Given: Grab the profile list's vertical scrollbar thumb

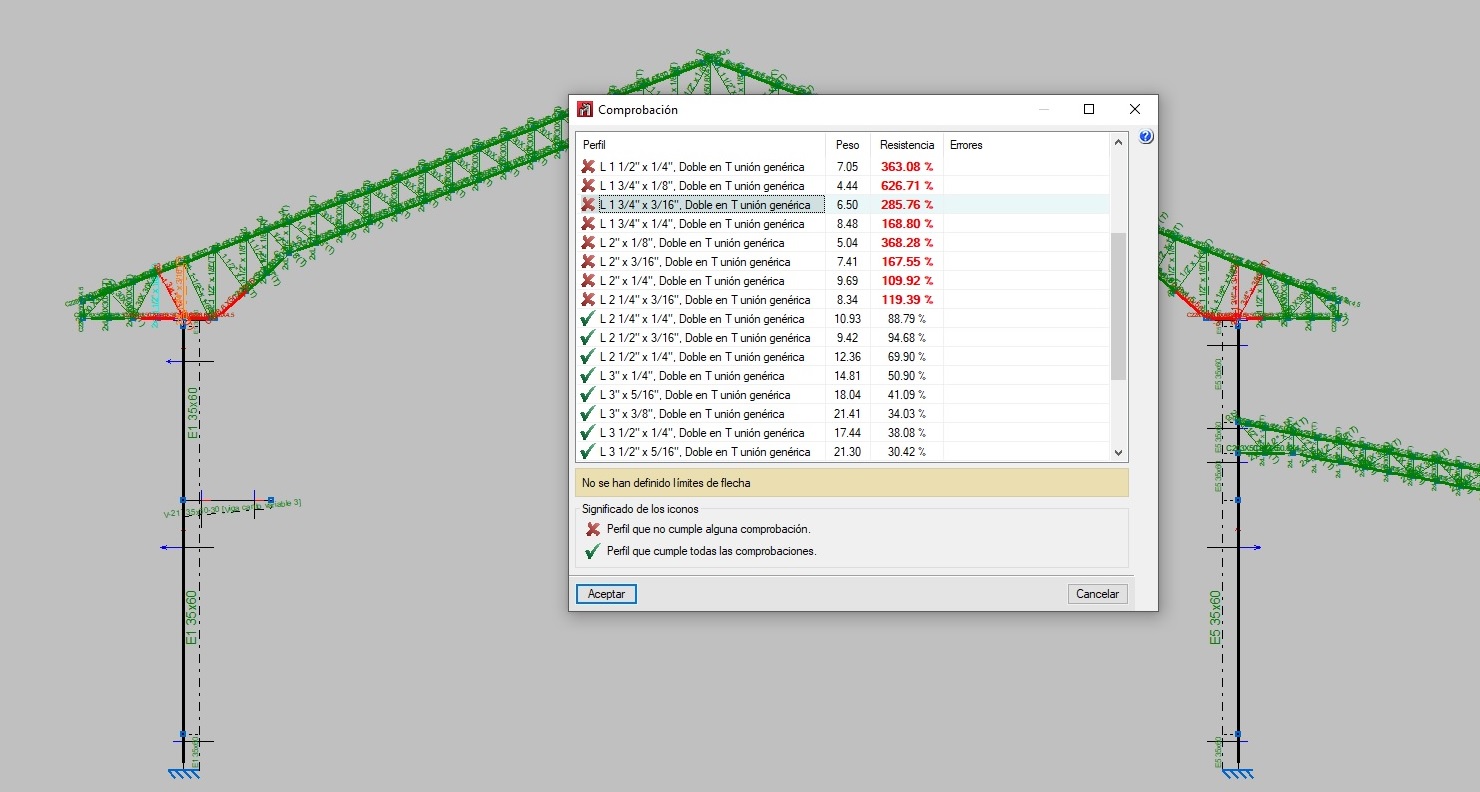Looking at the screenshot, I should (1119, 306).
